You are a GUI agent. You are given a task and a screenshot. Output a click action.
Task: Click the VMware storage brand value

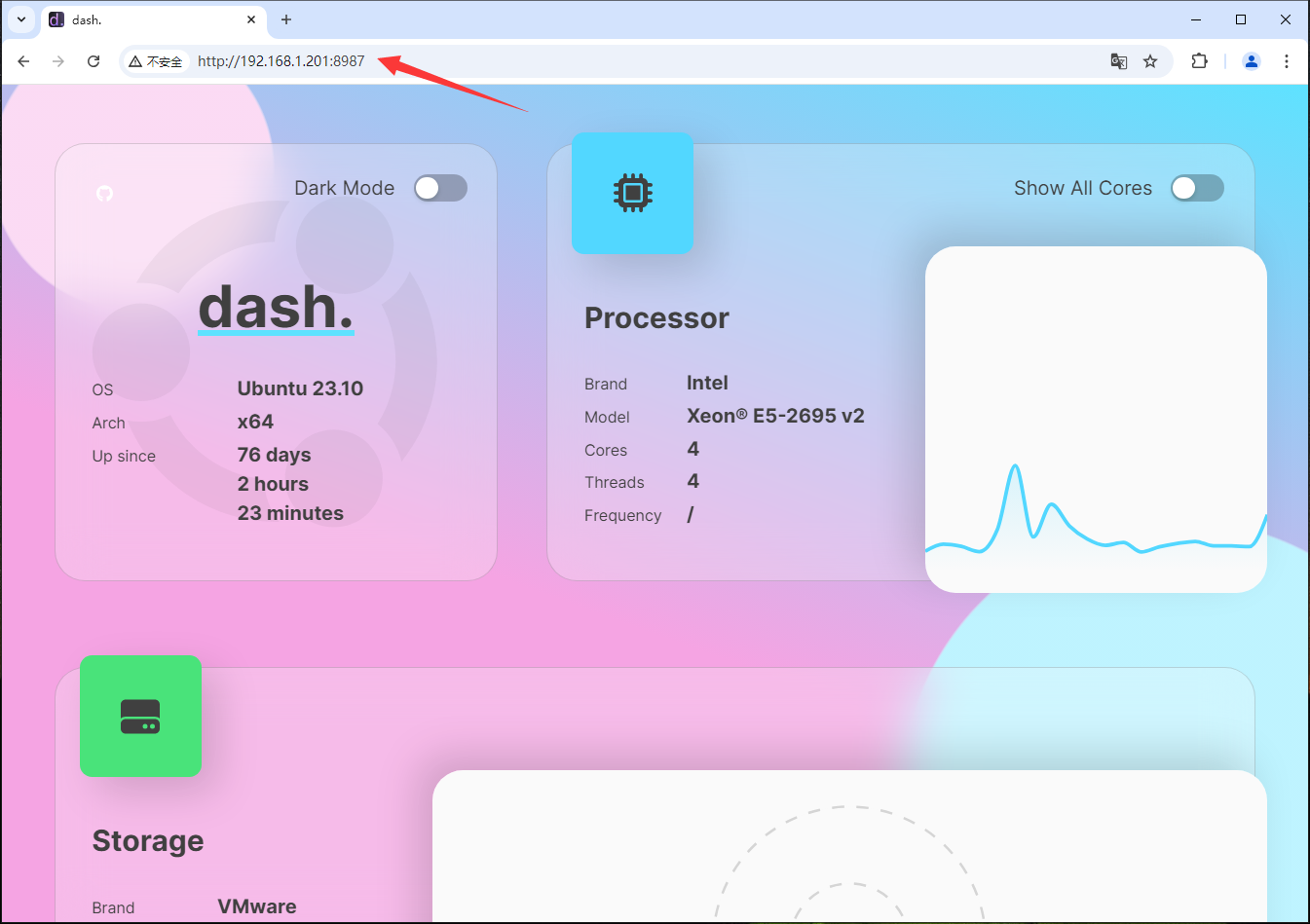pyautogui.click(x=257, y=906)
